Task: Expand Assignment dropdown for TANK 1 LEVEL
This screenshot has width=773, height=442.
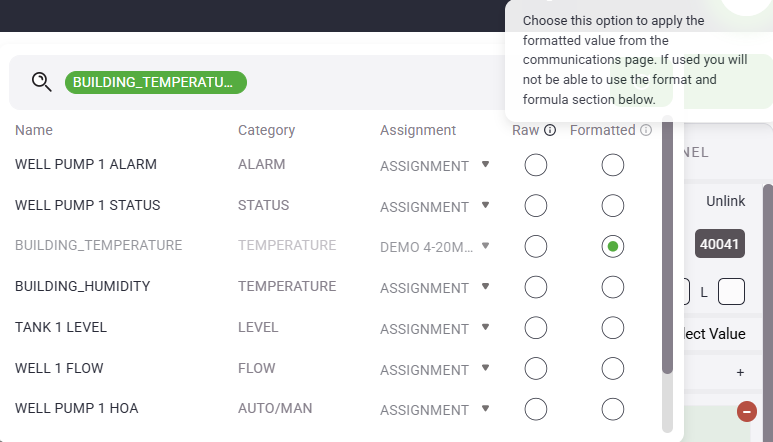Action: pyautogui.click(x=485, y=328)
